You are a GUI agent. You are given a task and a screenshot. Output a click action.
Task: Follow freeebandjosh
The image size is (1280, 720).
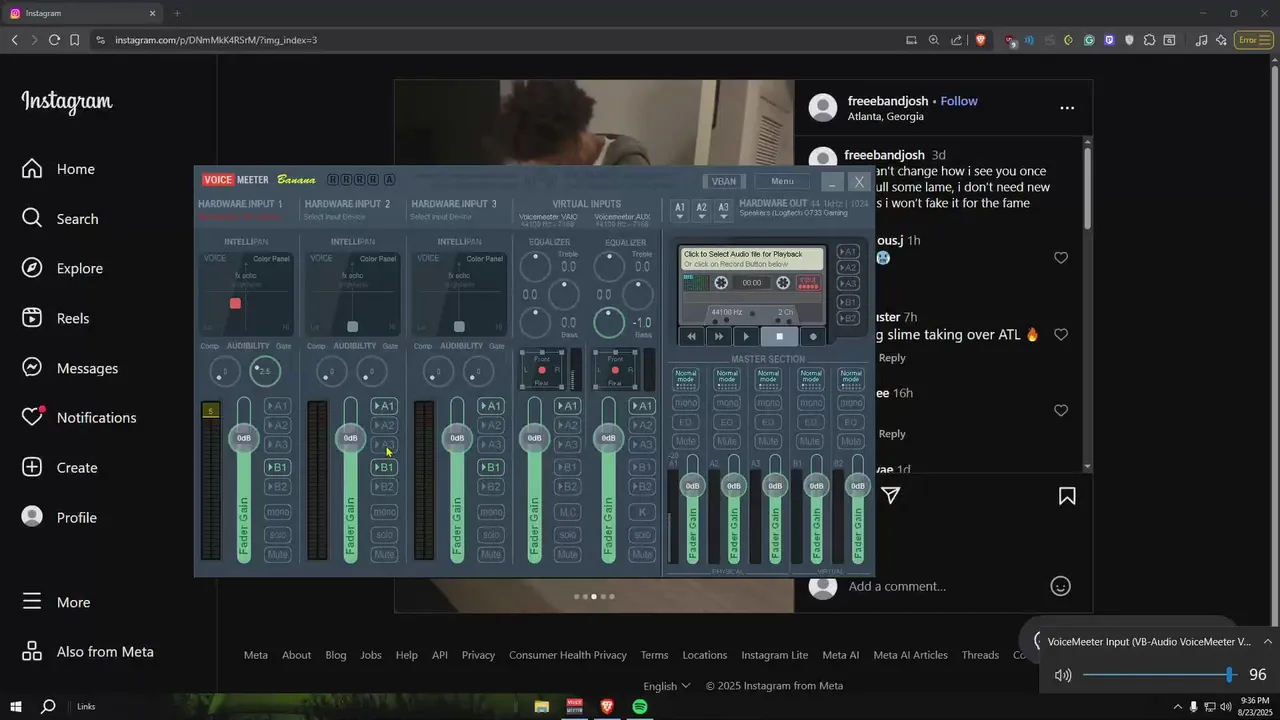pos(959,101)
